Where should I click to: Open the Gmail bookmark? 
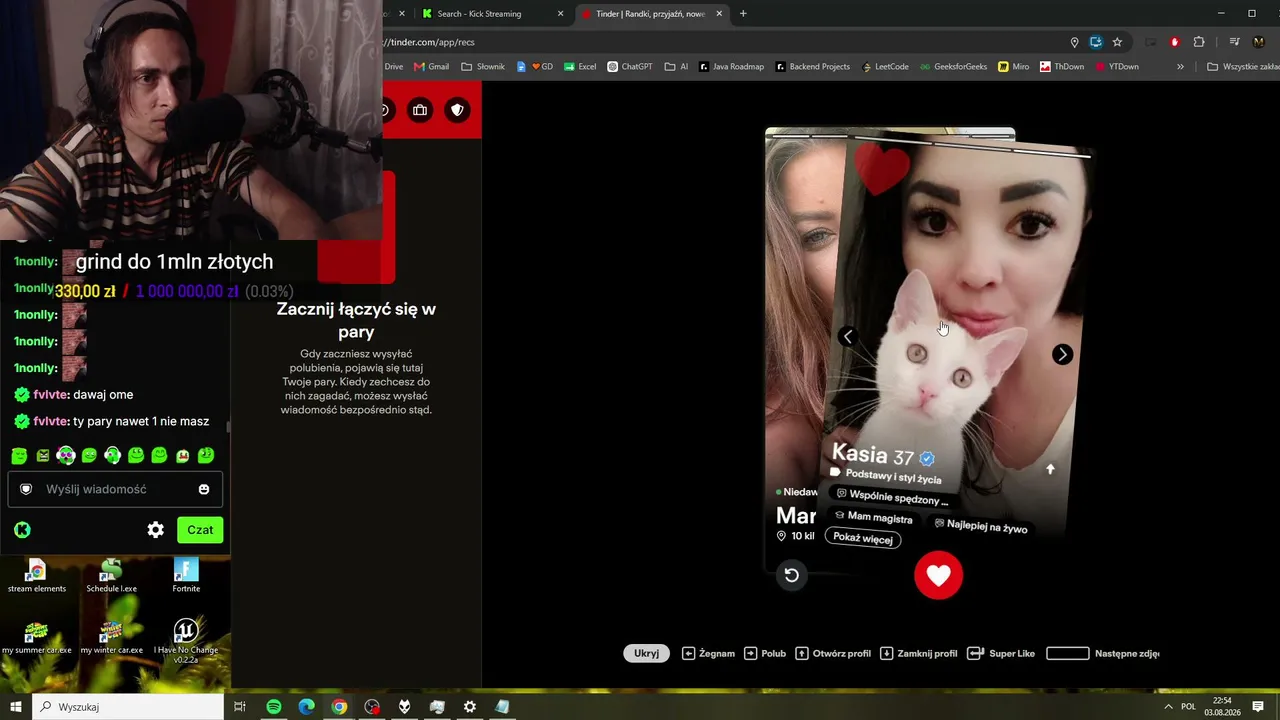431,67
